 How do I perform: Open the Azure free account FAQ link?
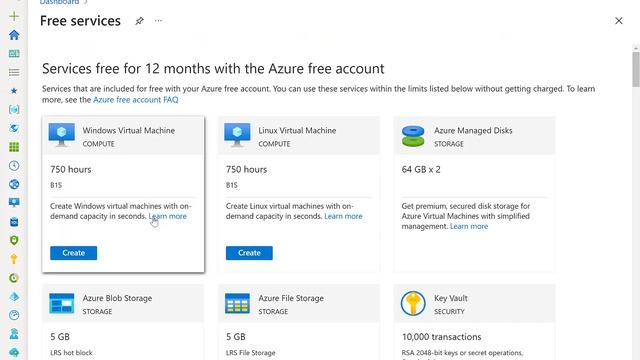click(x=136, y=100)
